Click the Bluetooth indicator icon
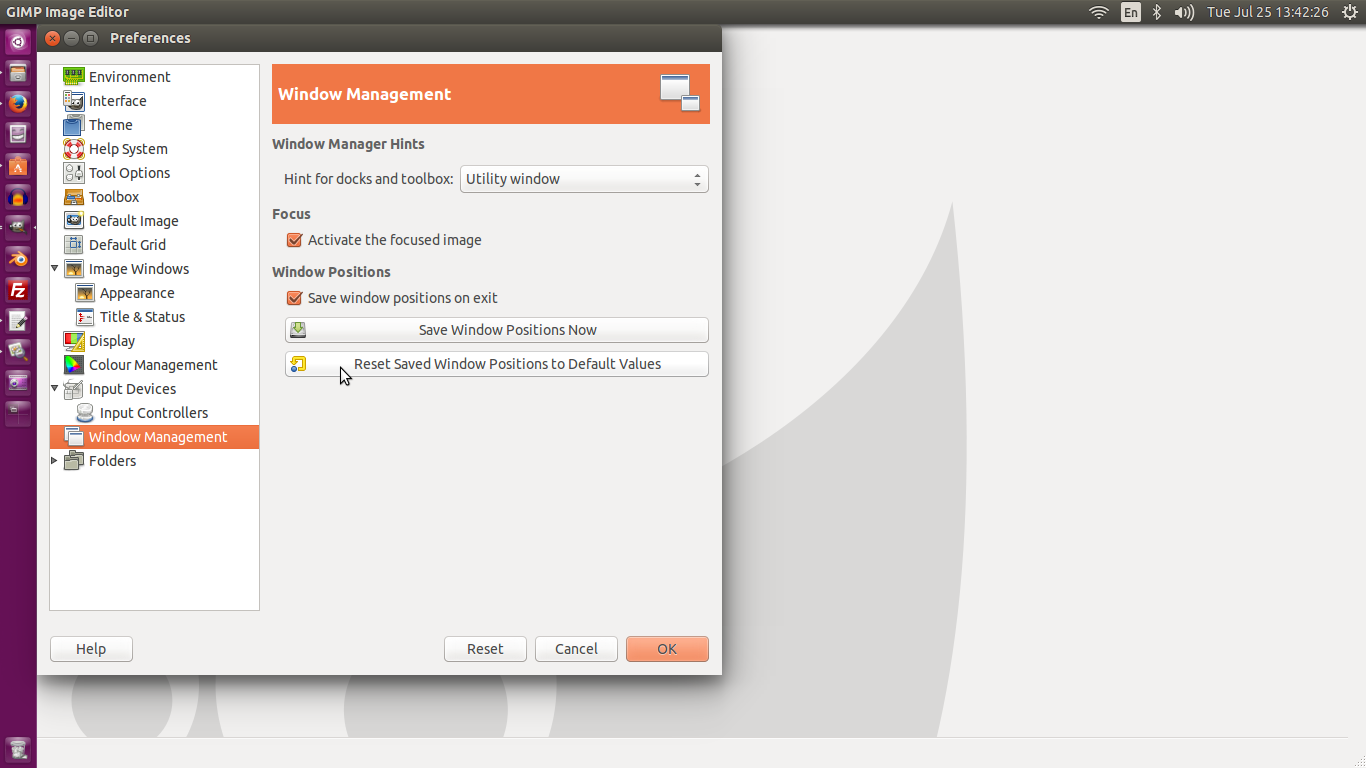 (x=1157, y=12)
